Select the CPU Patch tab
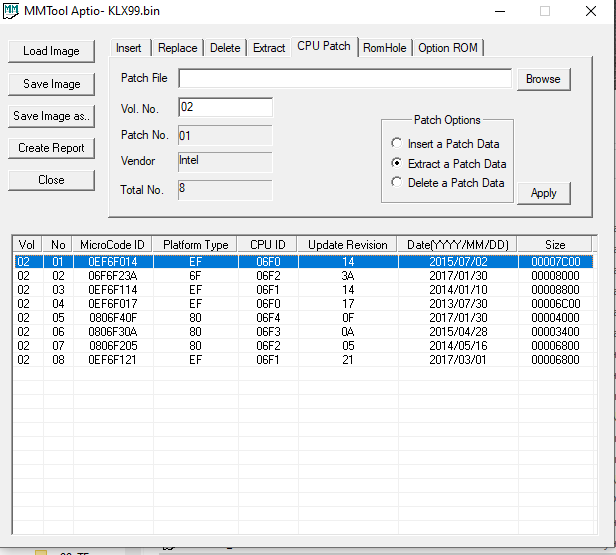 point(324,46)
